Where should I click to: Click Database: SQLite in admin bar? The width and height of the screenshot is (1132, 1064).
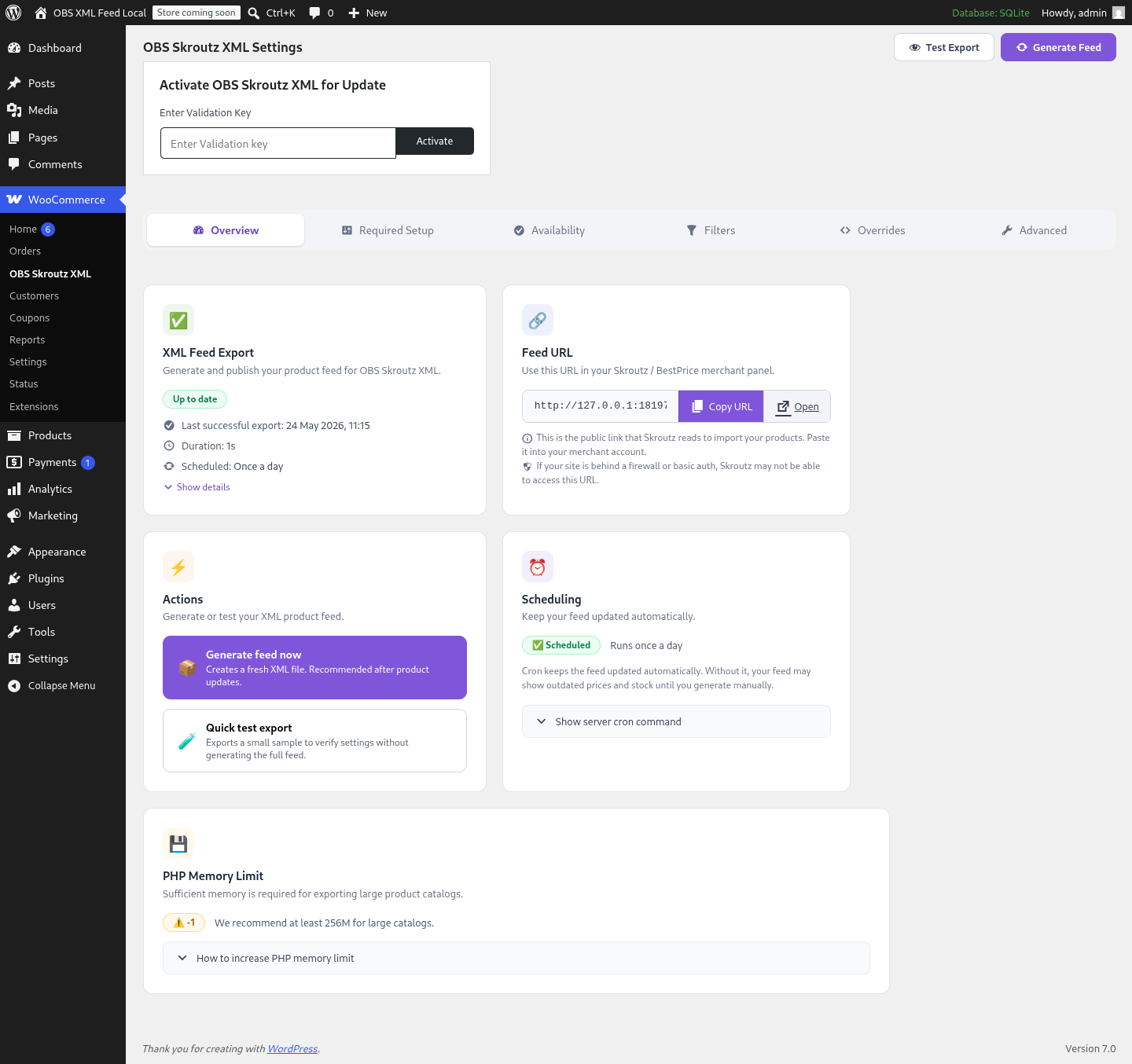pos(990,13)
